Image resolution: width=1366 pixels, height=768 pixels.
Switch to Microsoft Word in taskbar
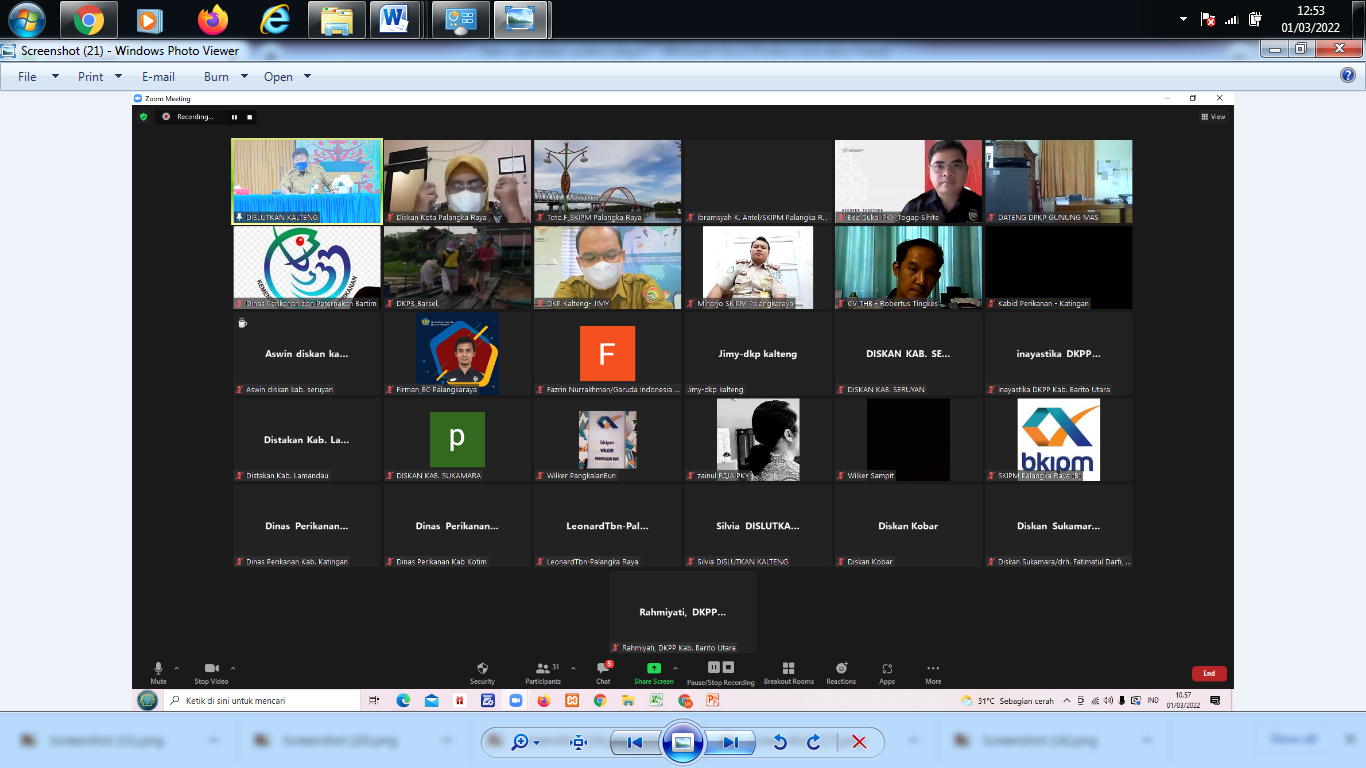(395, 19)
